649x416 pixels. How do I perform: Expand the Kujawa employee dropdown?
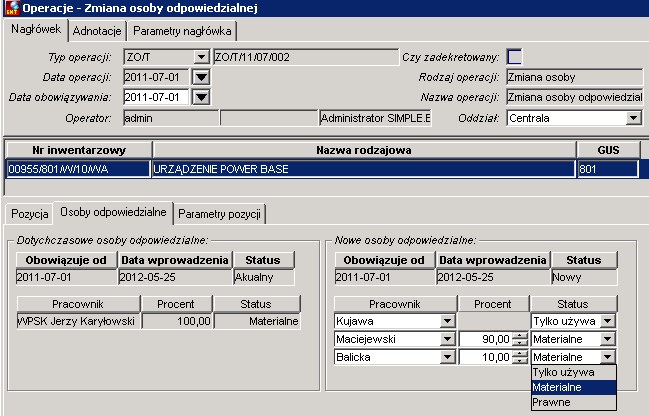click(x=447, y=321)
